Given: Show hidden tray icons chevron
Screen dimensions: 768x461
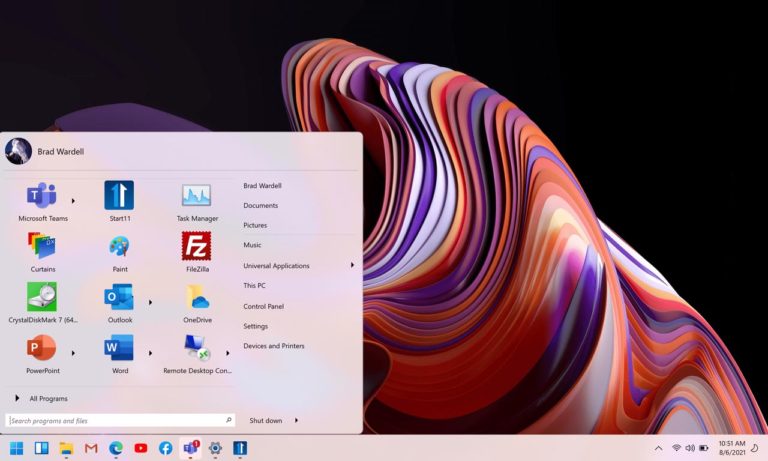Looking at the screenshot, I should pyautogui.click(x=659, y=448).
